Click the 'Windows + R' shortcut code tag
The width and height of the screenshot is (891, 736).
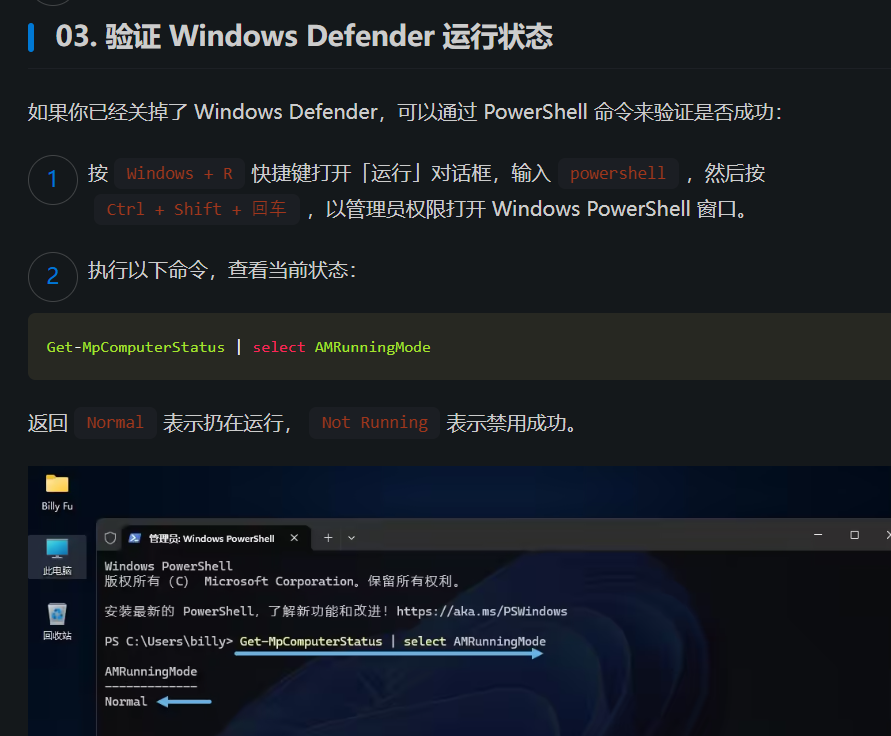180,174
